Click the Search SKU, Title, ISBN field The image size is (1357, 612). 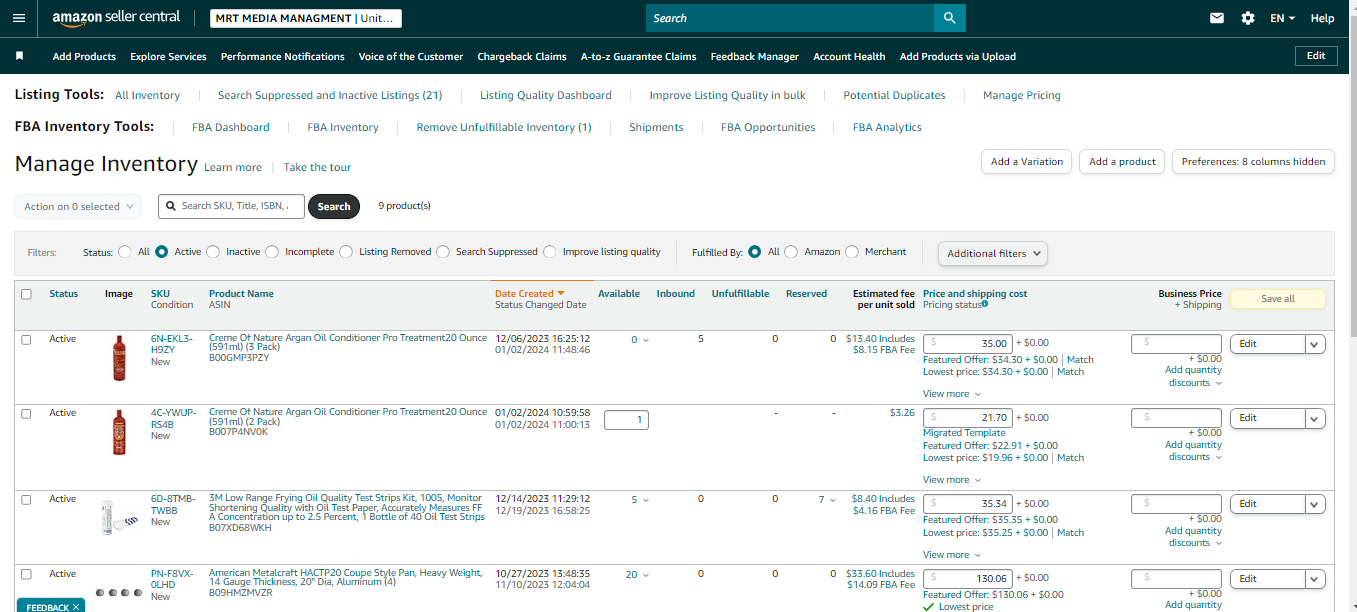231,206
